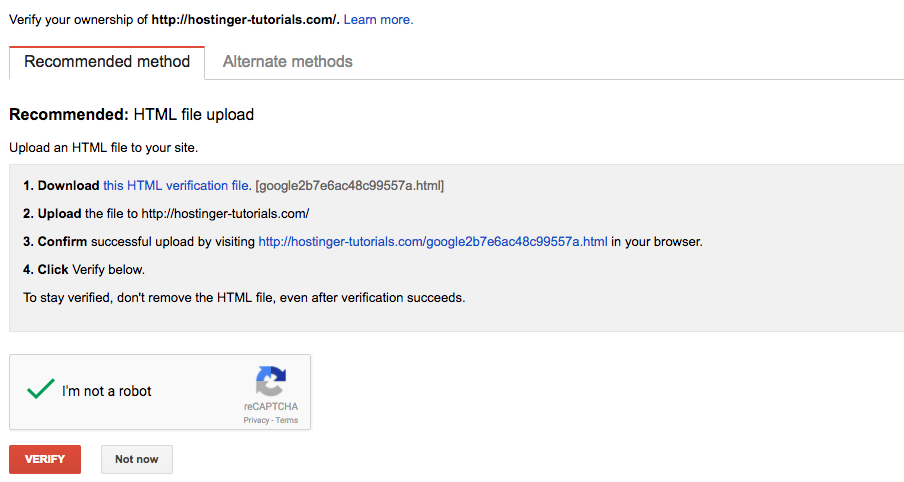
Task: Click the site URL in the Upload step
Action: pyautogui.click(x=225, y=213)
